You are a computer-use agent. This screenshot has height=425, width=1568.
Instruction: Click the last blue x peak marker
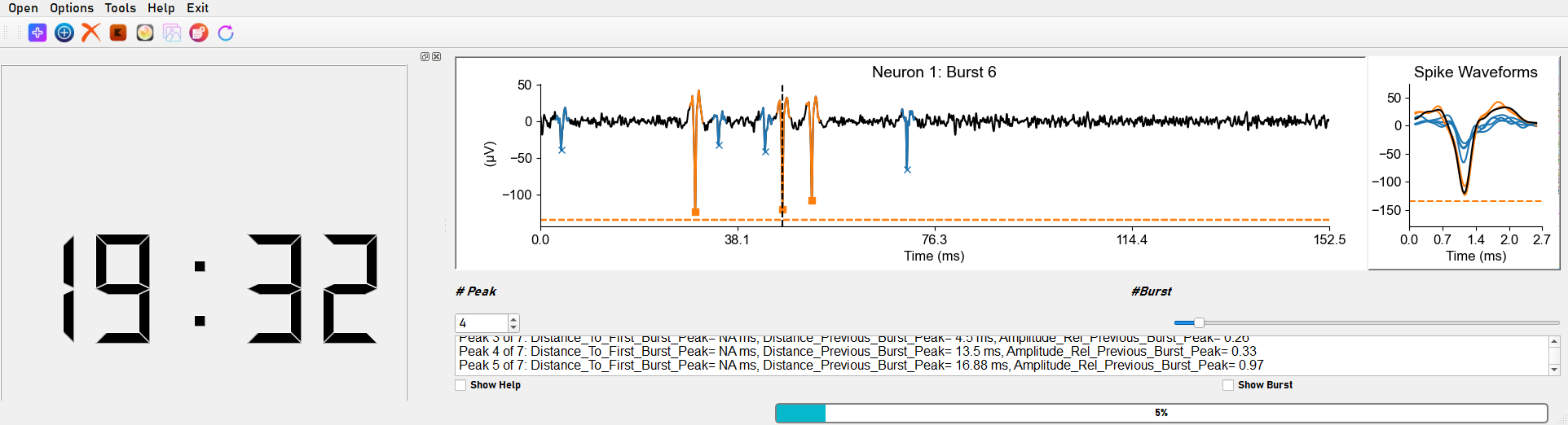point(907,170)
